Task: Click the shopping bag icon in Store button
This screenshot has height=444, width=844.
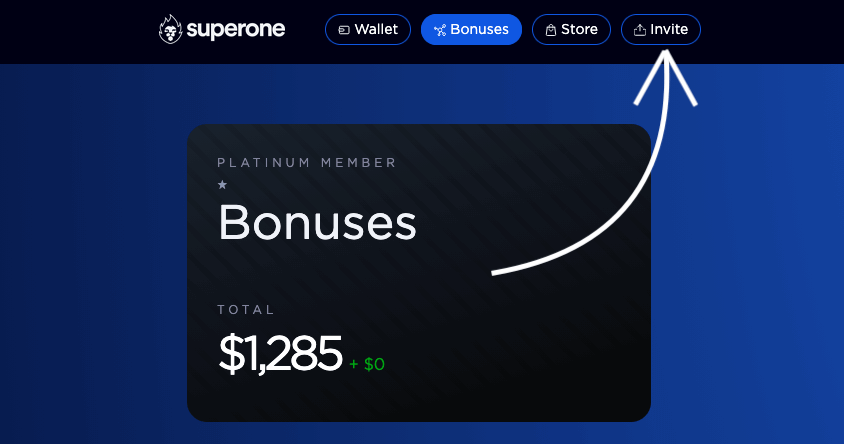Action: (551, 30)
